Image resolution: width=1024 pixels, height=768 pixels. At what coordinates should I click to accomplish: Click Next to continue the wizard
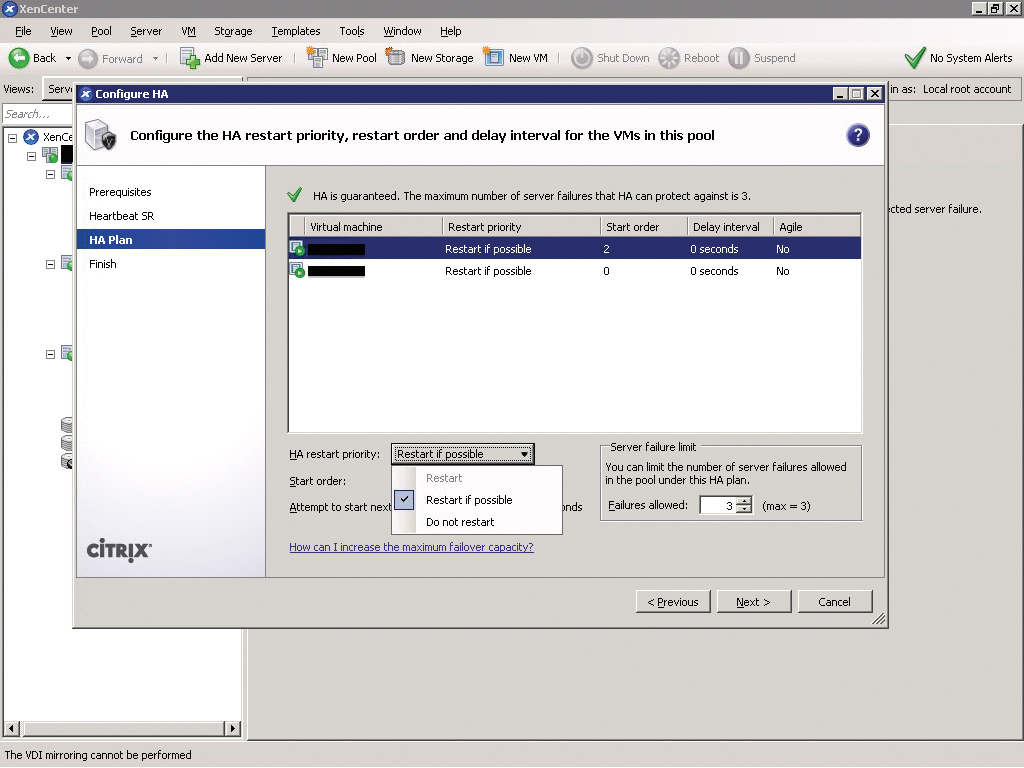(753, 601)
